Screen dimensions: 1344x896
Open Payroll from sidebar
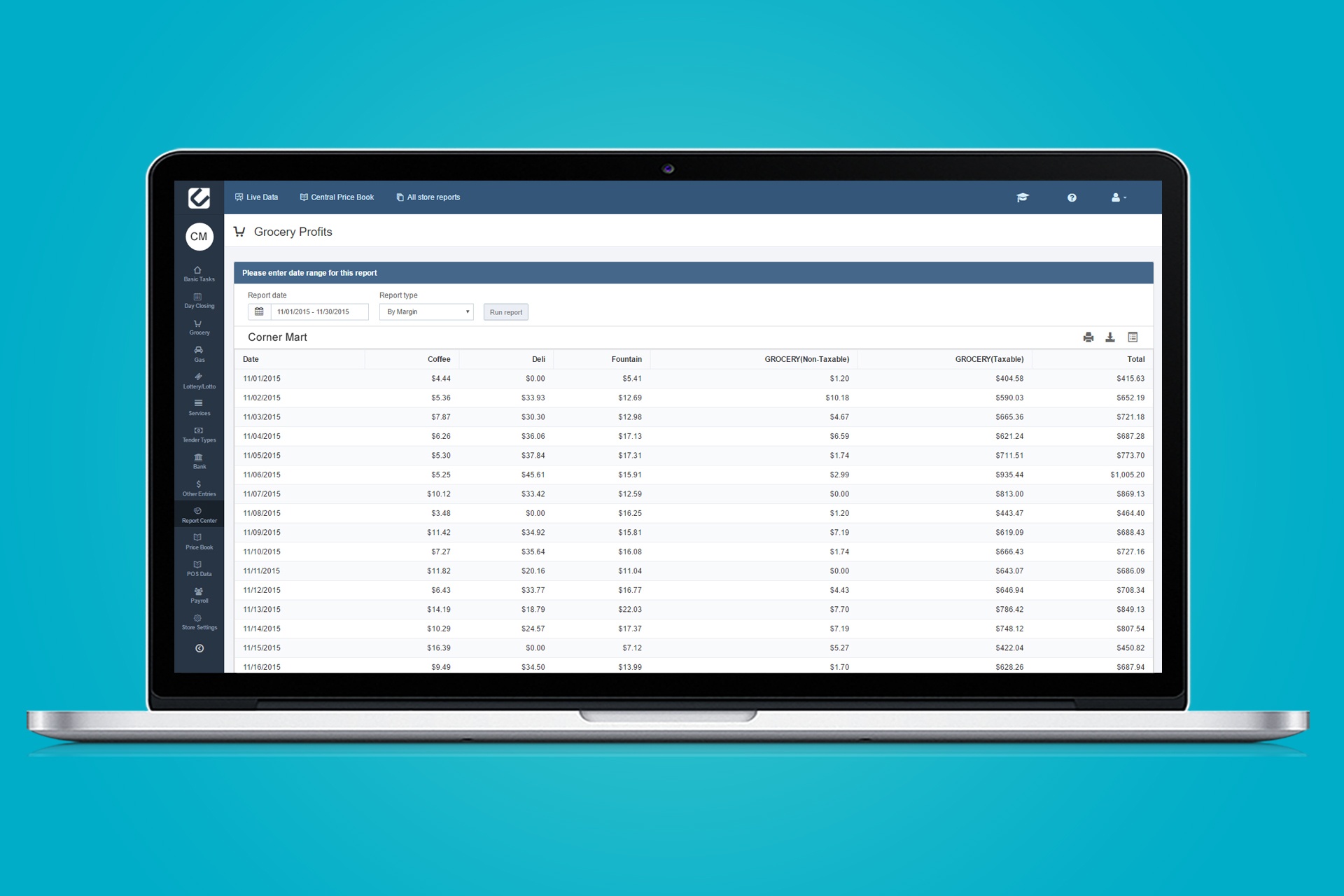199,595
